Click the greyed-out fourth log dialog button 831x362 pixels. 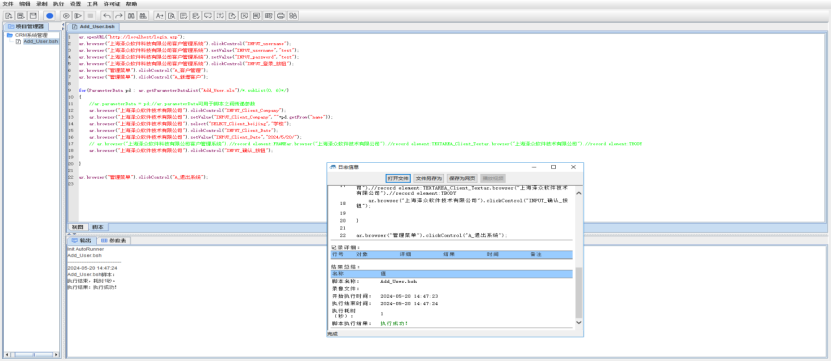(492, 178)
